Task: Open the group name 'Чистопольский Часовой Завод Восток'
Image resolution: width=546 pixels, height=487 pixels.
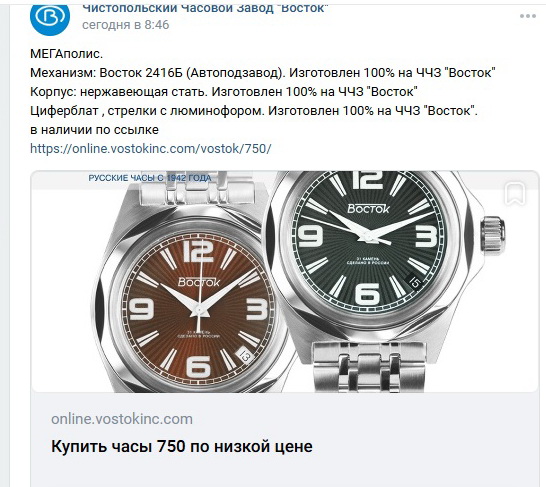Action: (x=205, y=8)
